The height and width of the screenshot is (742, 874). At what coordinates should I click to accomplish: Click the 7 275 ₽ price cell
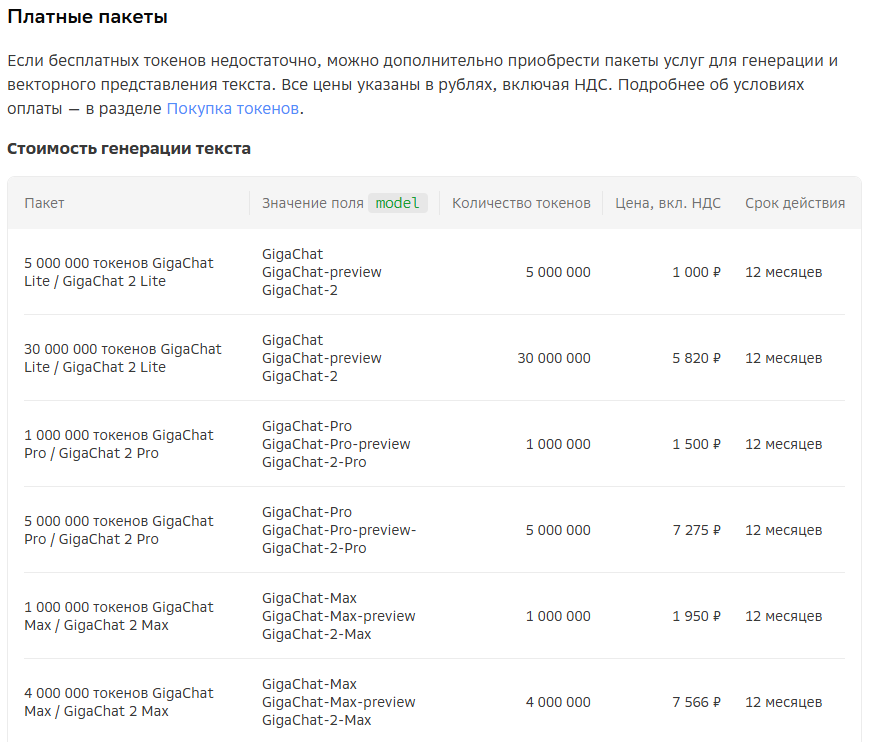[x=696, y=530]
